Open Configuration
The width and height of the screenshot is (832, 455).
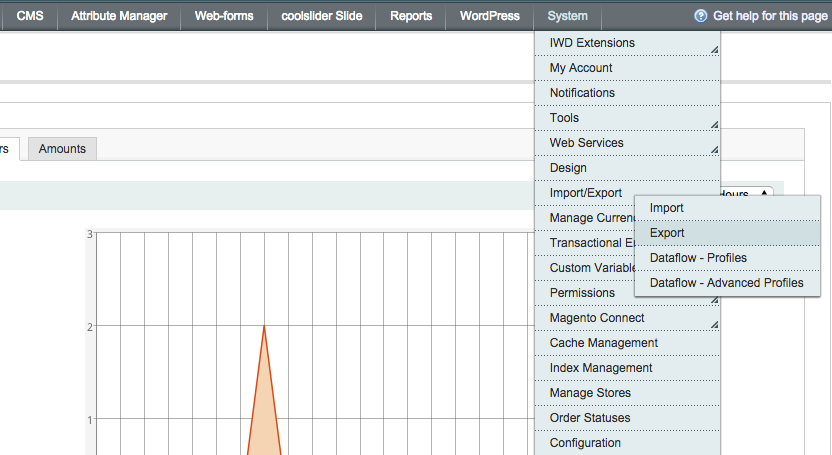click(627, 443)
